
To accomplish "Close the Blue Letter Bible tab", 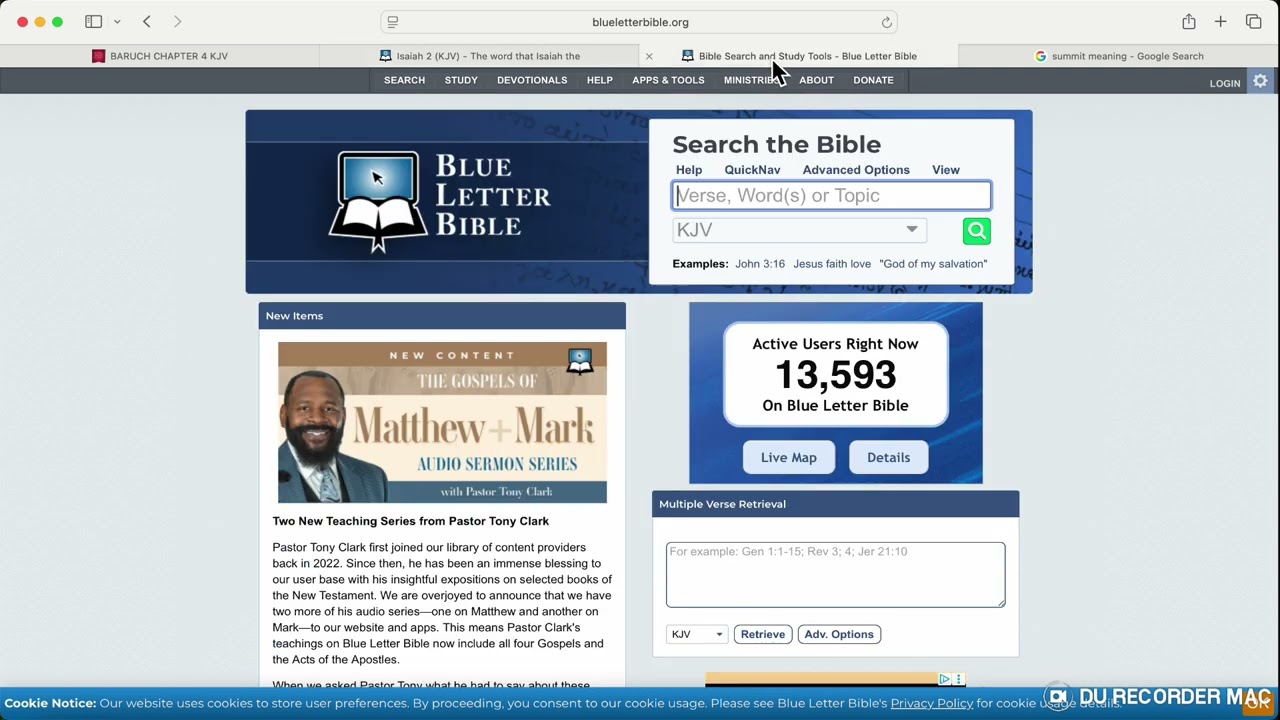I will tap(649, 56).
